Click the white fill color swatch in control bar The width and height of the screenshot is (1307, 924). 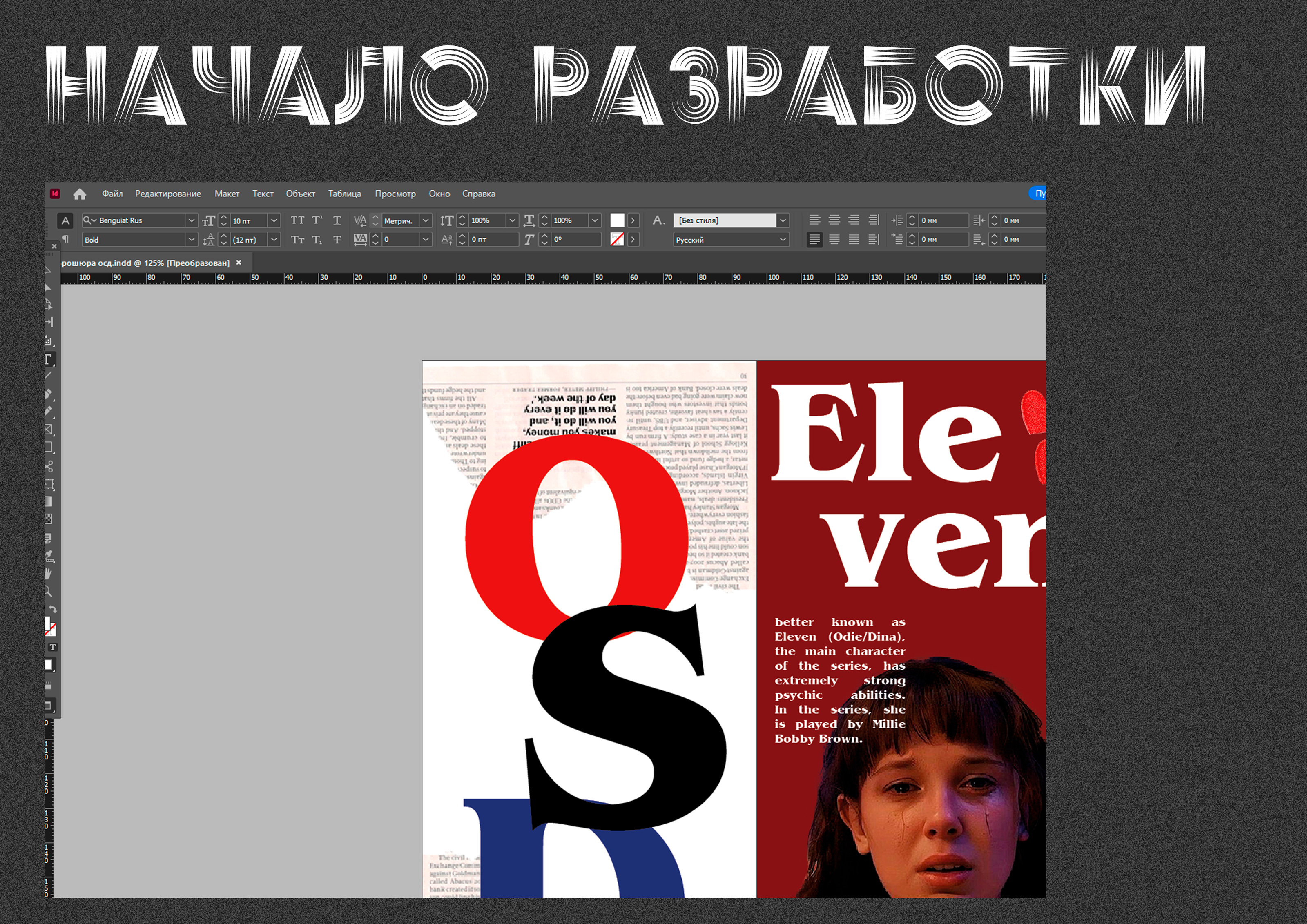617,220
